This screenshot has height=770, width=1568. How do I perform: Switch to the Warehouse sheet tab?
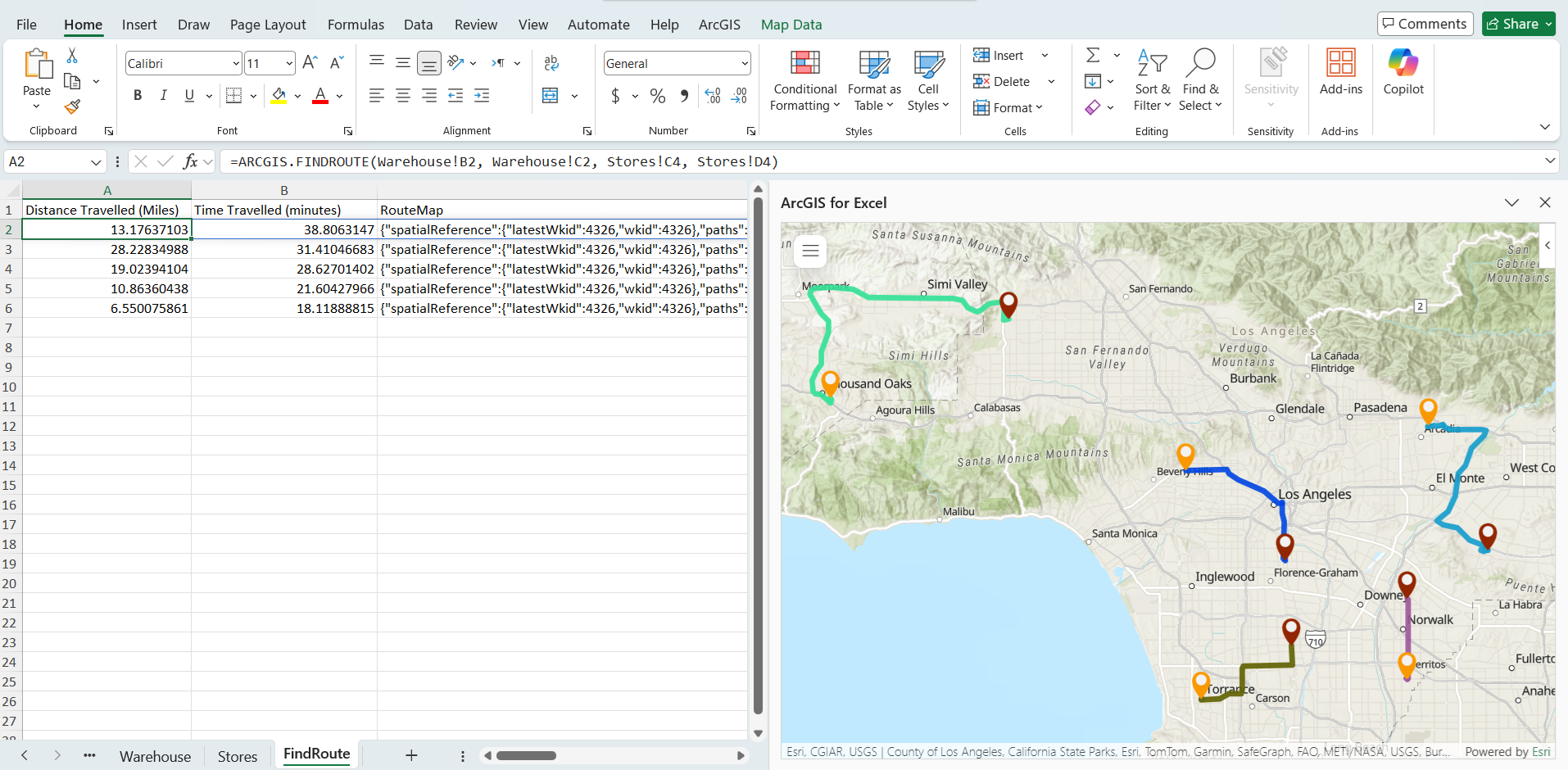tap(155, 756)
